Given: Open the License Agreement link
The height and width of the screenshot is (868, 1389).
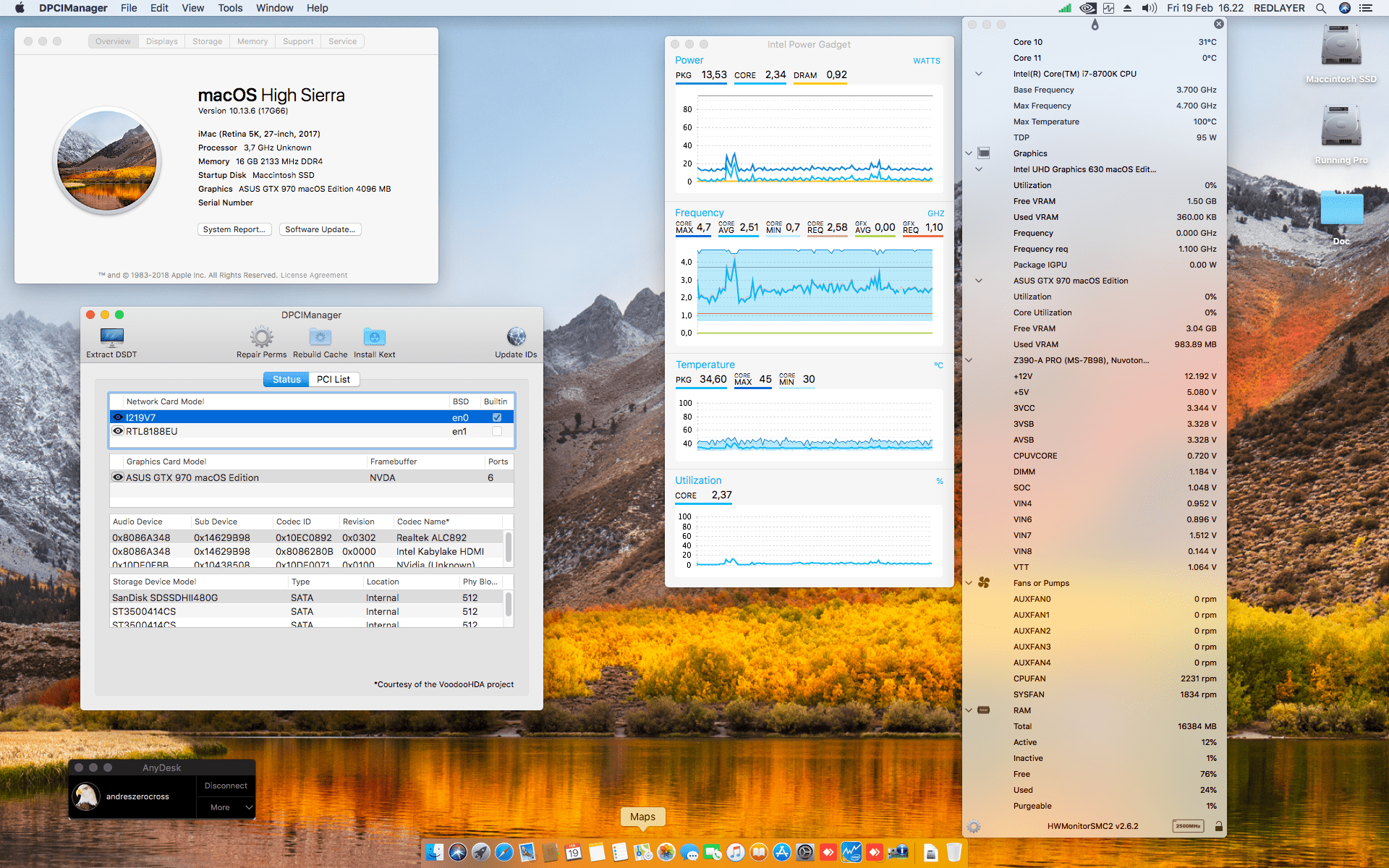Looking at the screenshot, I should coord(314,275).
